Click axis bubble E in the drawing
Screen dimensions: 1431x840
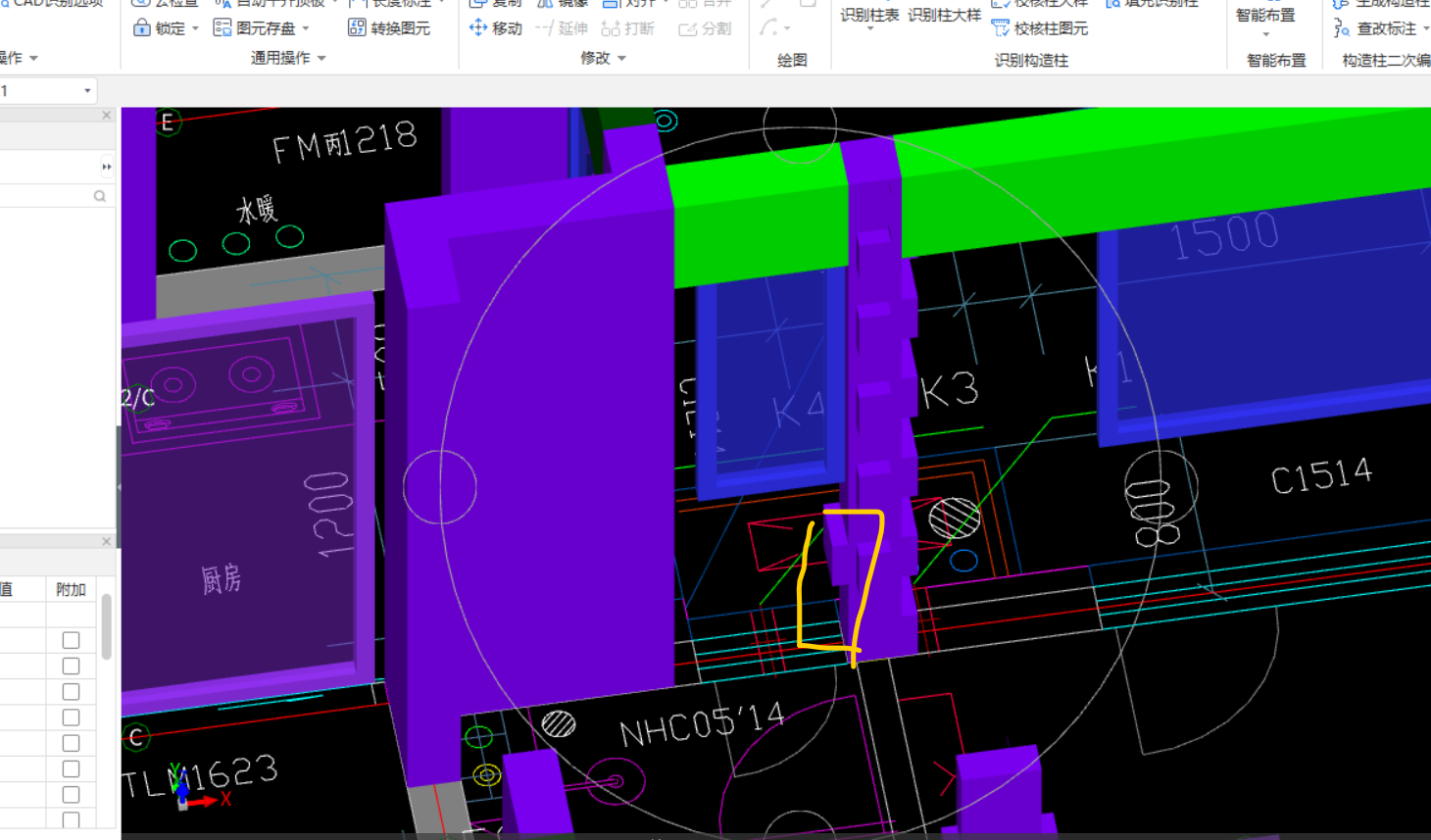pos(168,123)
